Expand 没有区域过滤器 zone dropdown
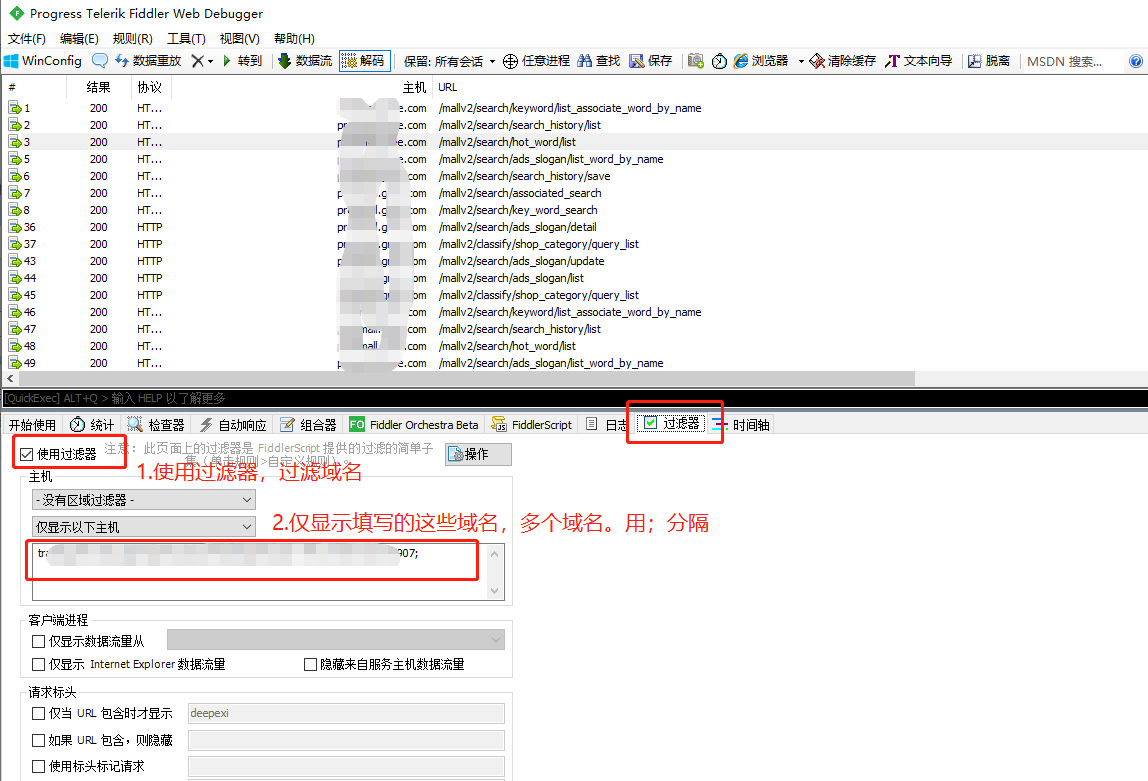Viewport: 1148px width, 781px height. point(144,500)
